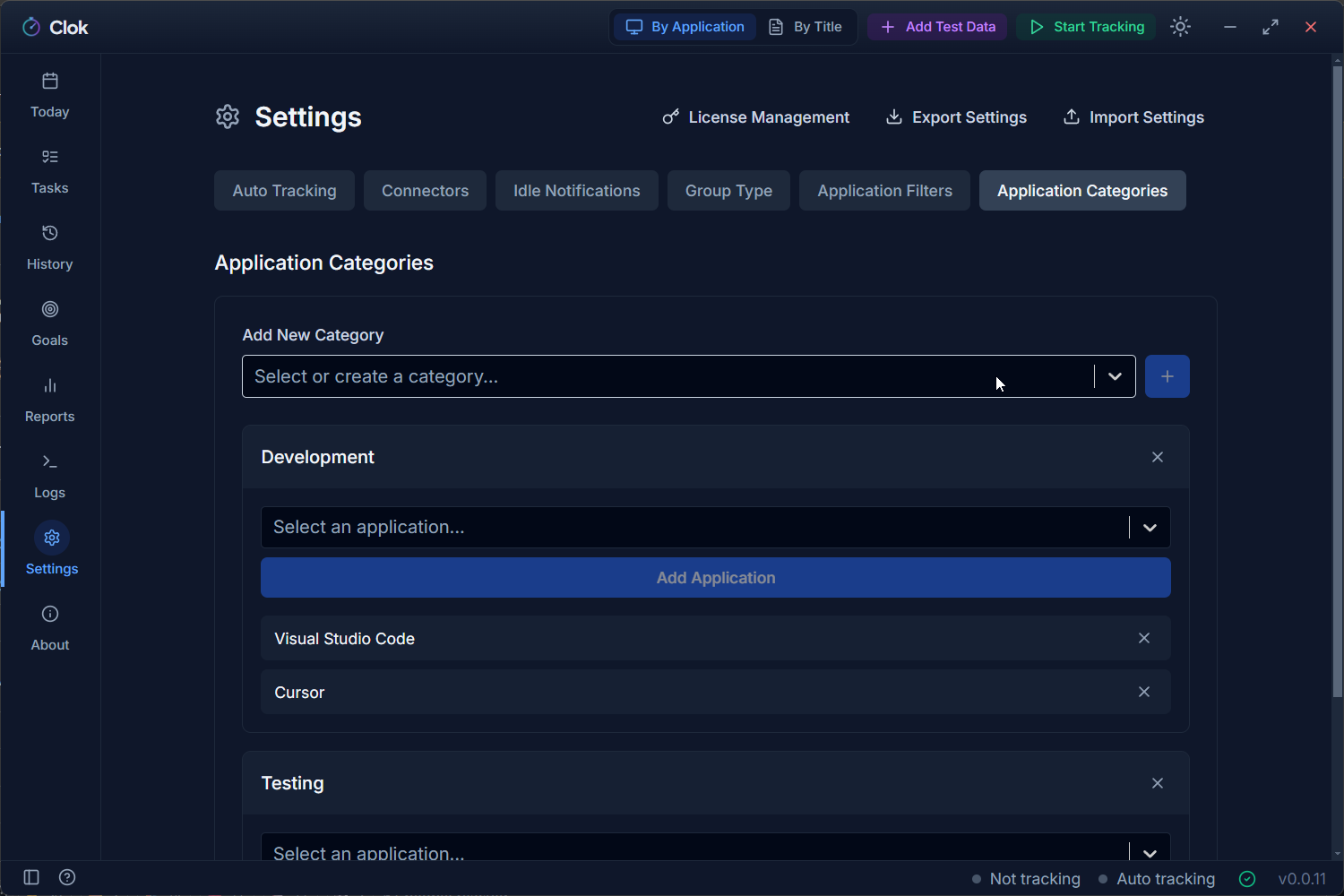The width and height of the screenshot is (1344, 896).
Task: Switch to the Connectors tab
Action: click(x=425, y=191)
